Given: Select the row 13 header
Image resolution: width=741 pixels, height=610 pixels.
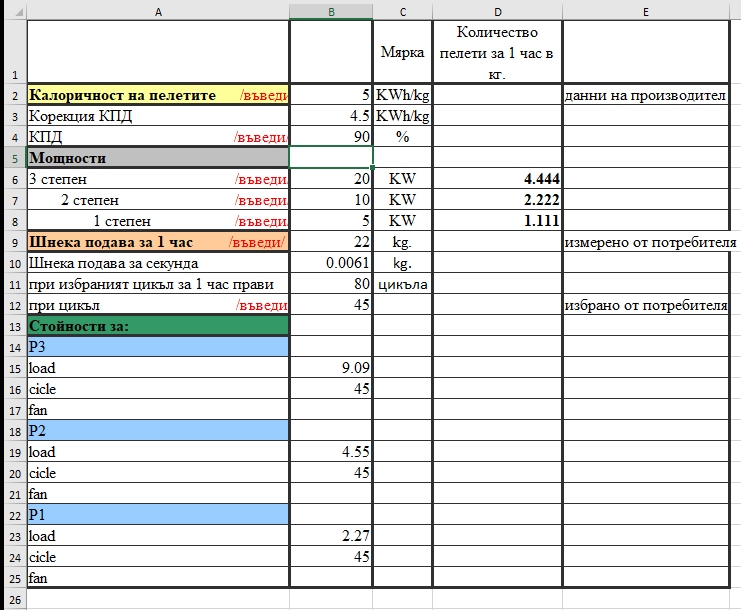Looking at the screenshot, I should pyautogui.click(x=12, y=326).
